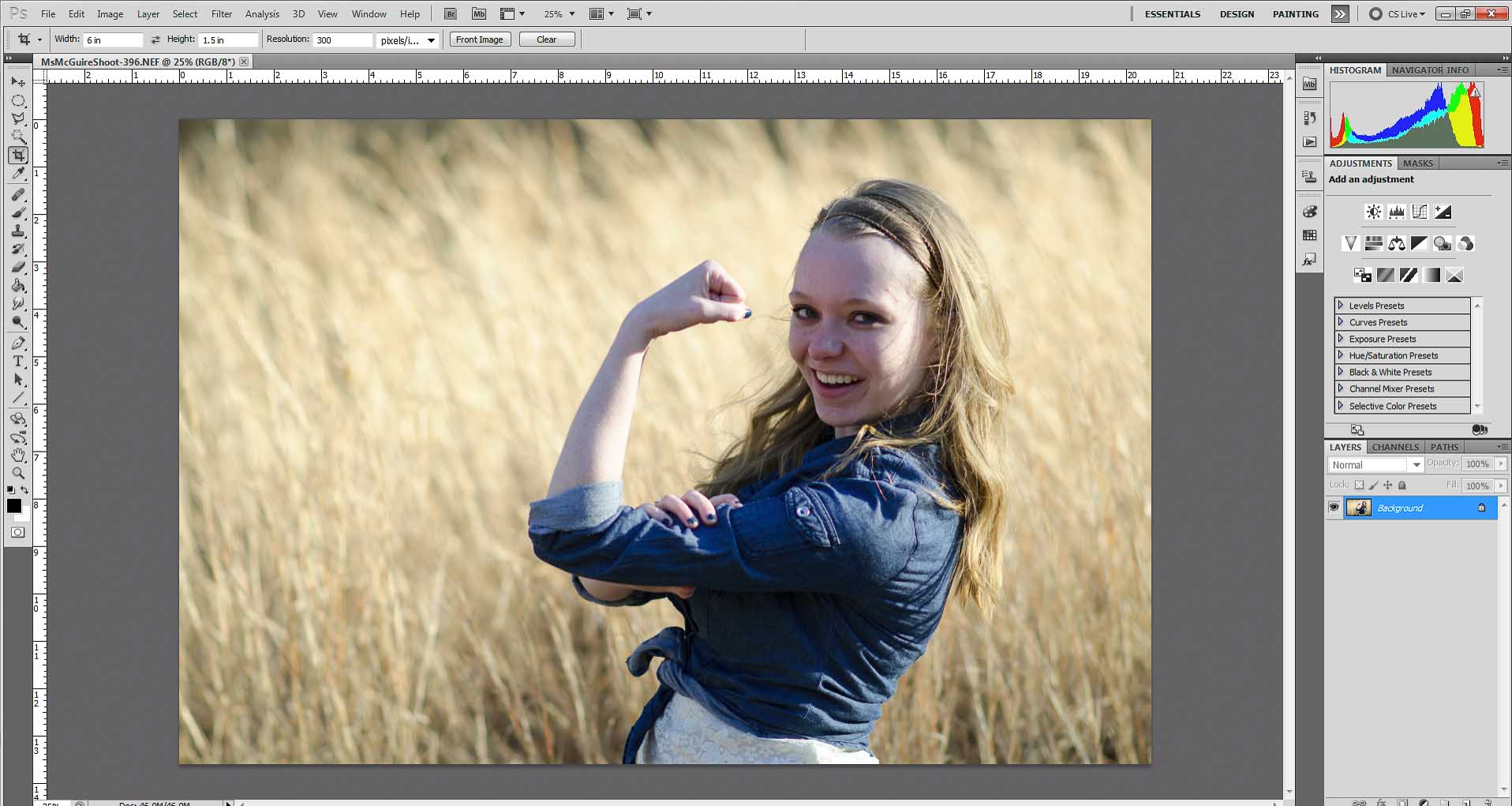This screenshot has height=806, width=1512.
Task: Add a Levels adjustment
Action: click(x=1397, y=212)
